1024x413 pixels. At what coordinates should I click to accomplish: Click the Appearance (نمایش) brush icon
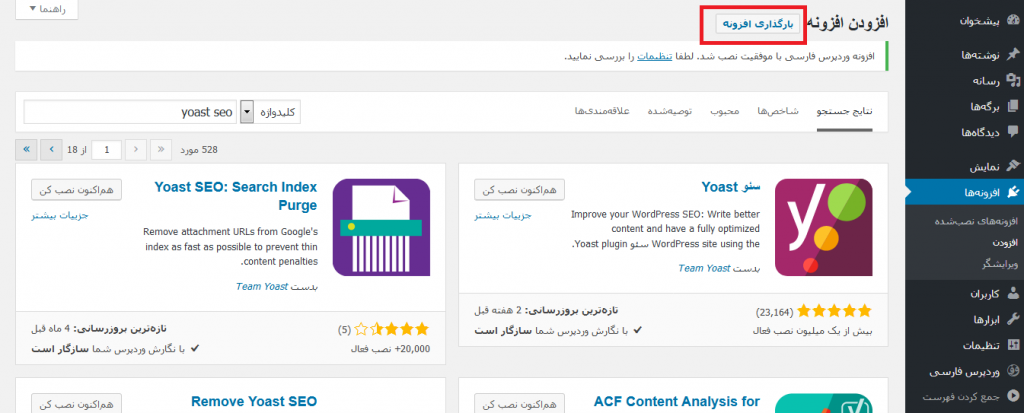coord(1014,167)
